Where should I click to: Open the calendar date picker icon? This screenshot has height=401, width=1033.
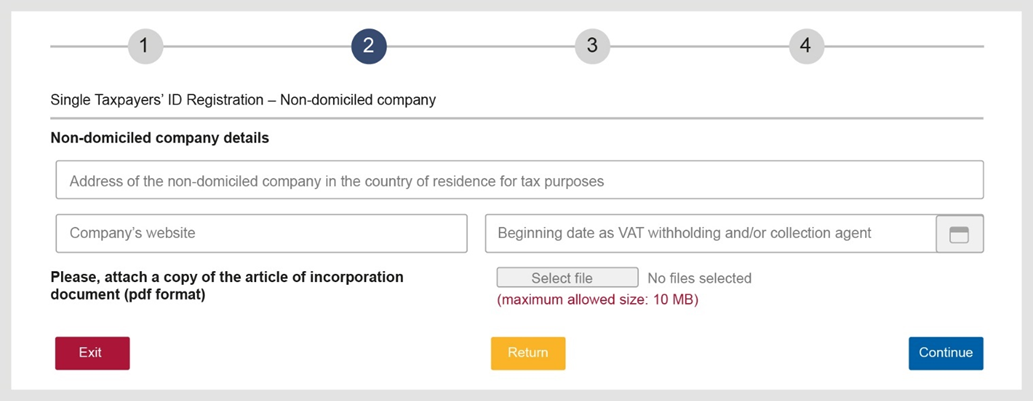click(x=959, y=234)
